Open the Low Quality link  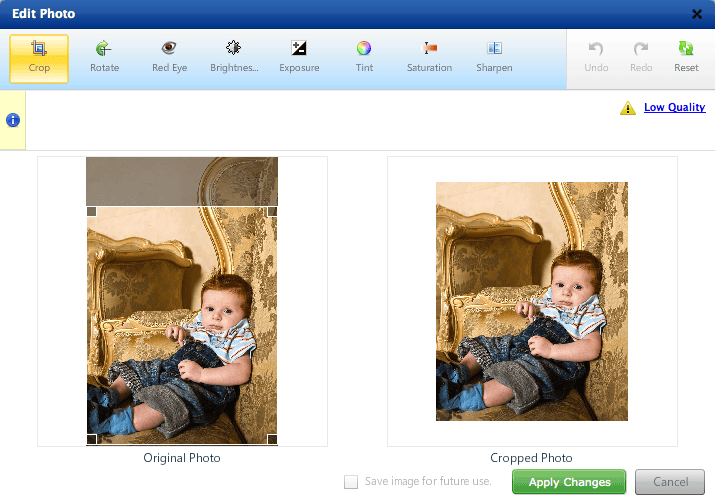point(674,107)
